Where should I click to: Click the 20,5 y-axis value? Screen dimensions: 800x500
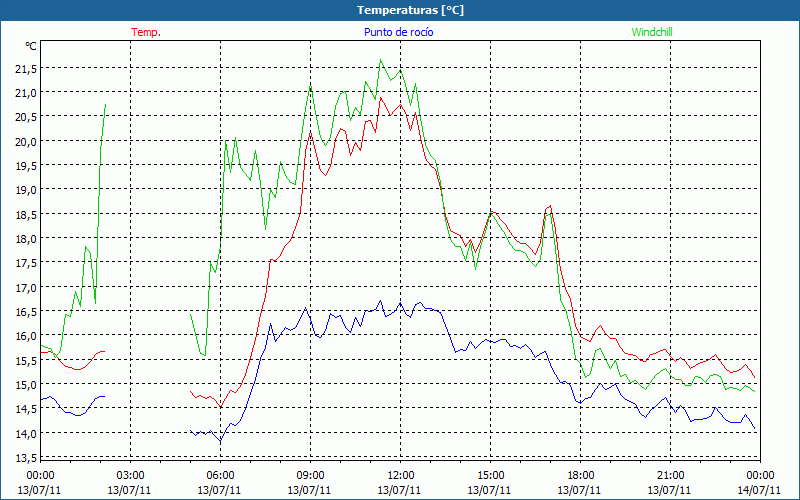click(x=26, y=117)
